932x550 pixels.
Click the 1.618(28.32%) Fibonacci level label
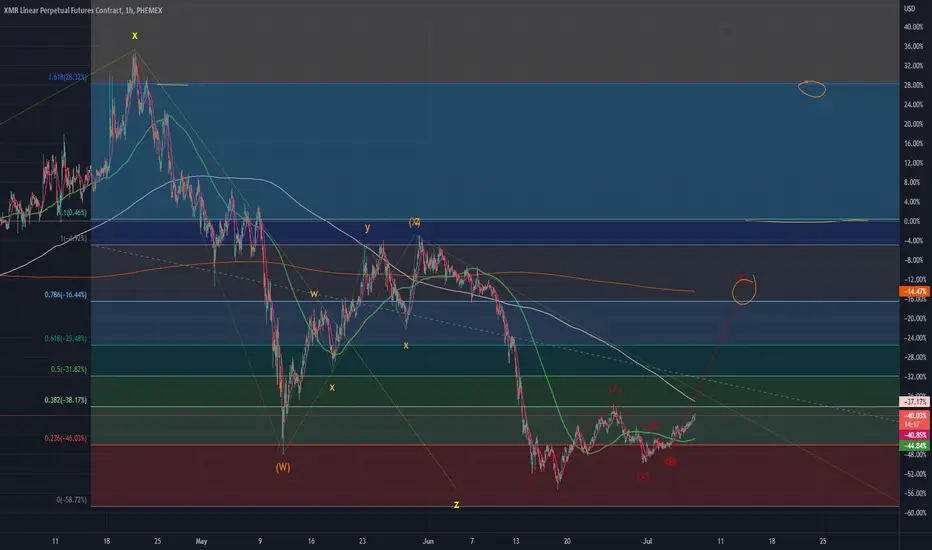click(x=68, y=77)
